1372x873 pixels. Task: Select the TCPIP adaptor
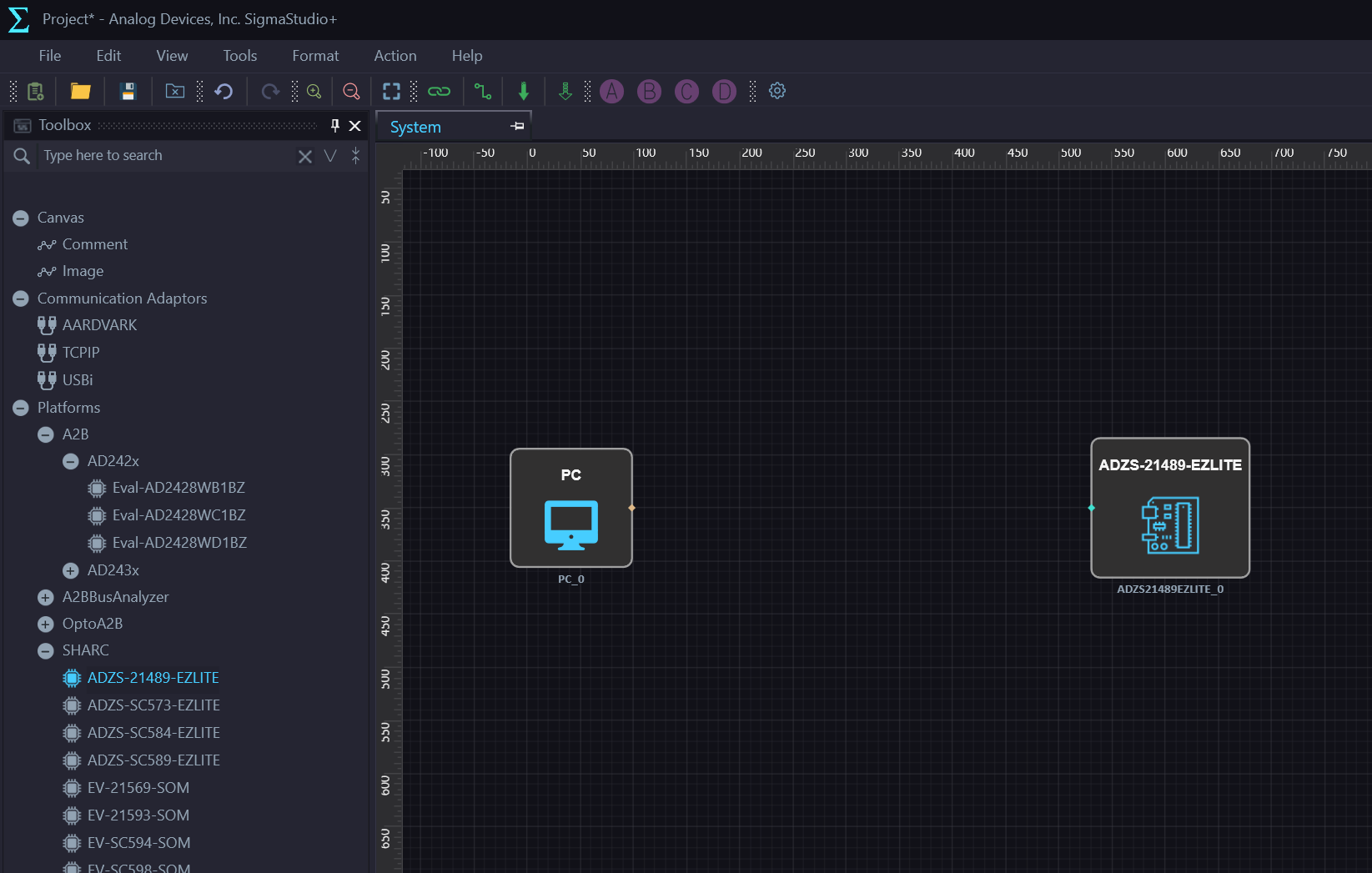[81, 353]
